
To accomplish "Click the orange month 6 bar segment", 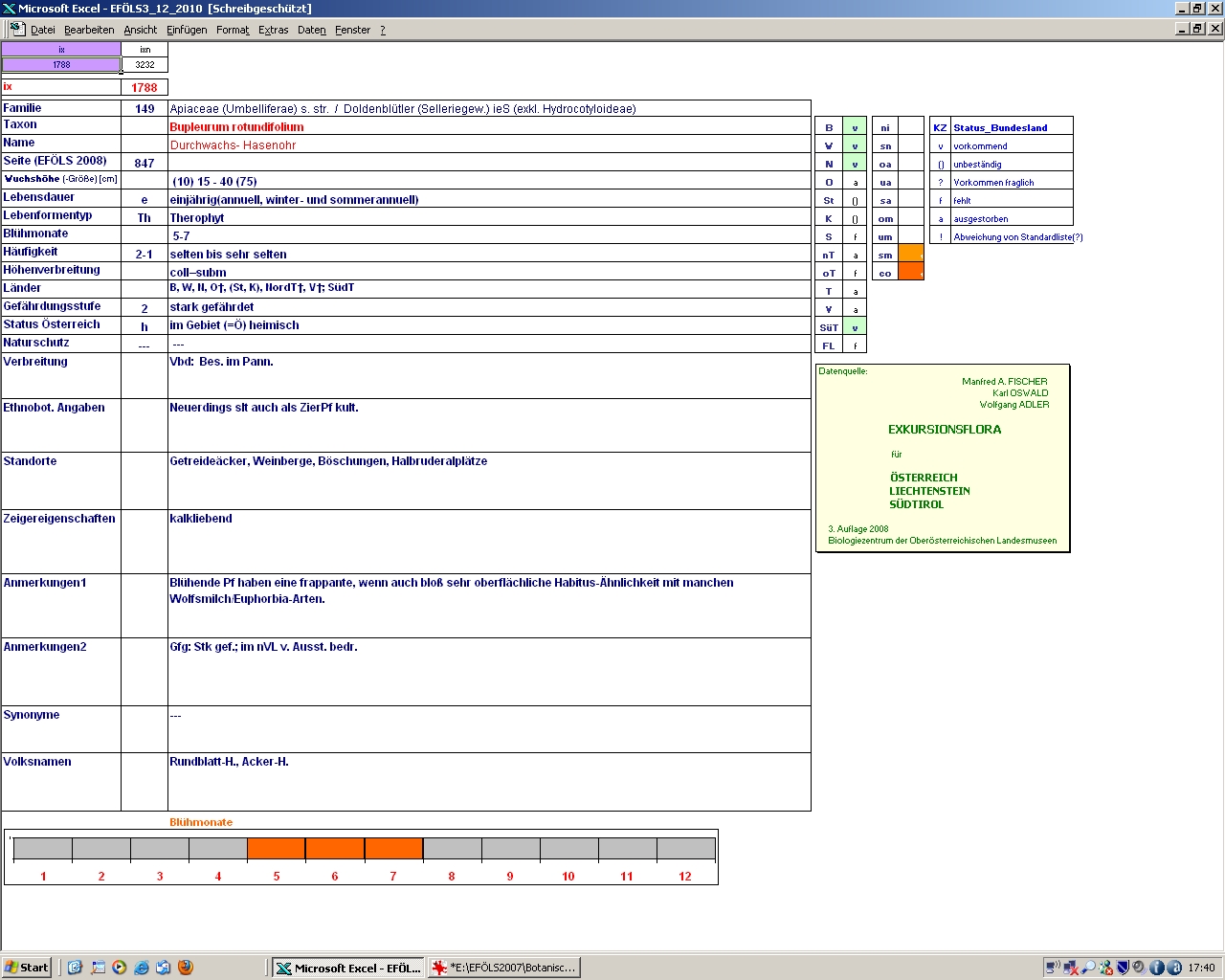I will point(335,848).
